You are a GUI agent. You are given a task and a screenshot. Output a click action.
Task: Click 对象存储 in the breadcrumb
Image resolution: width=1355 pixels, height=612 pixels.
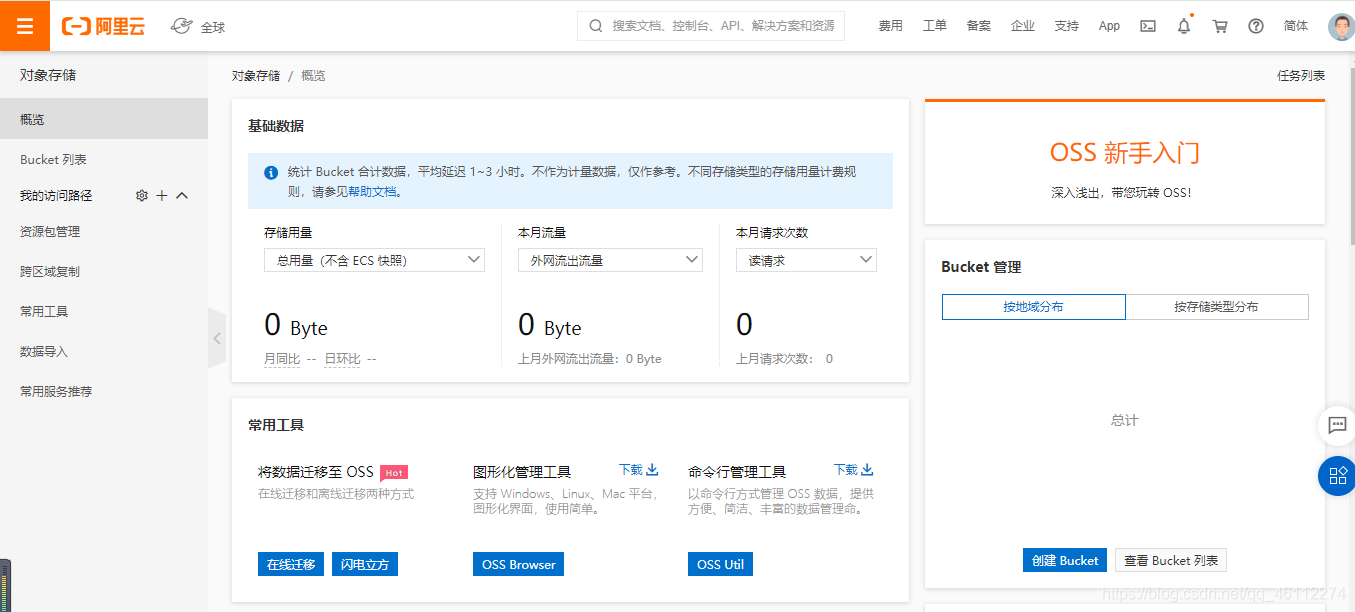pos(256,76)
